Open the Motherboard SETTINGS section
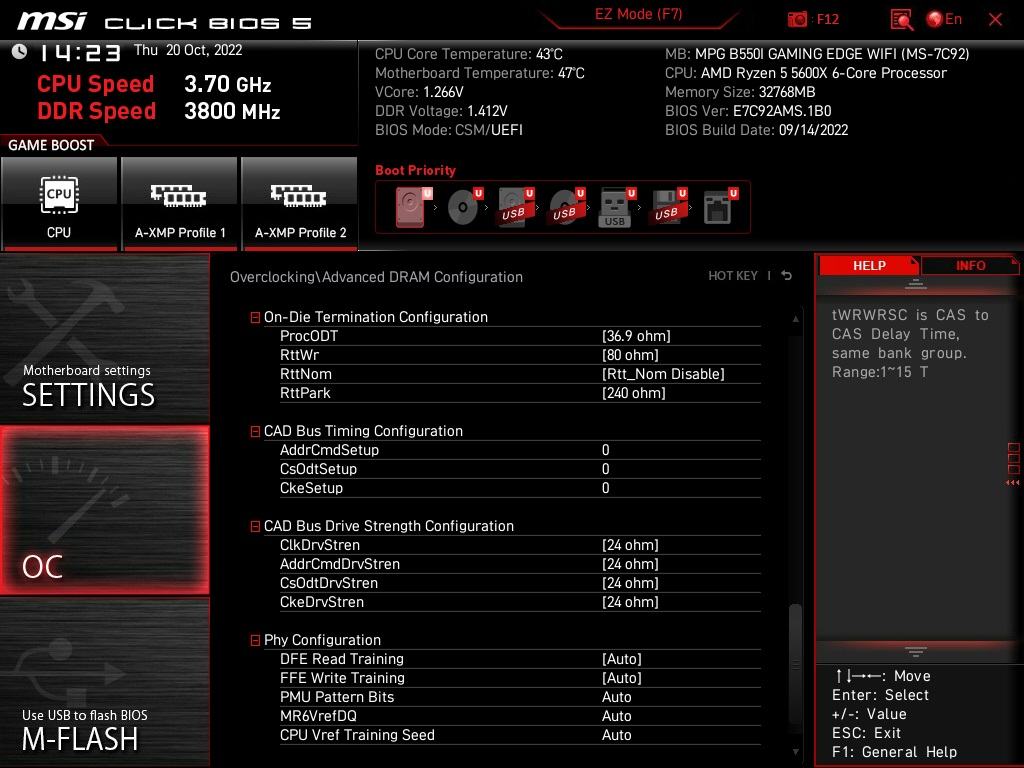The image size is (1024, 768). tap(104, 338)
